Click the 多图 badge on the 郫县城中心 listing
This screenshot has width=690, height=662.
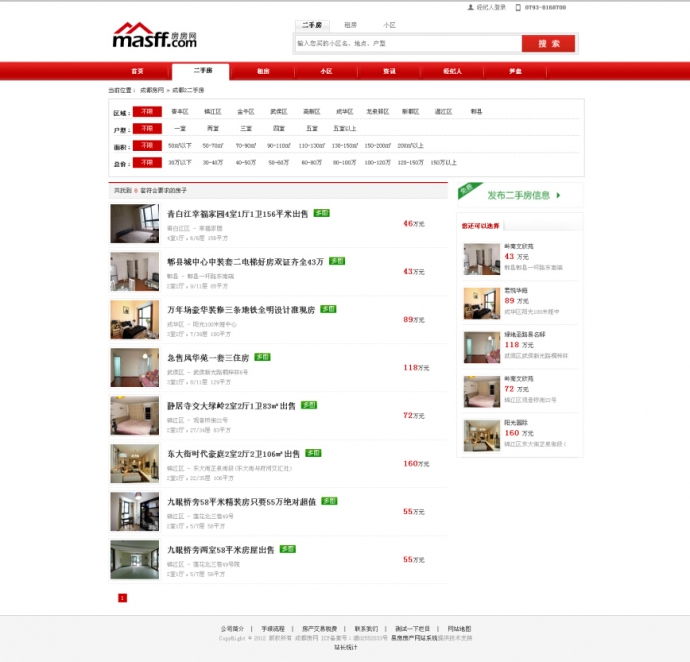(x=337, y=261)
